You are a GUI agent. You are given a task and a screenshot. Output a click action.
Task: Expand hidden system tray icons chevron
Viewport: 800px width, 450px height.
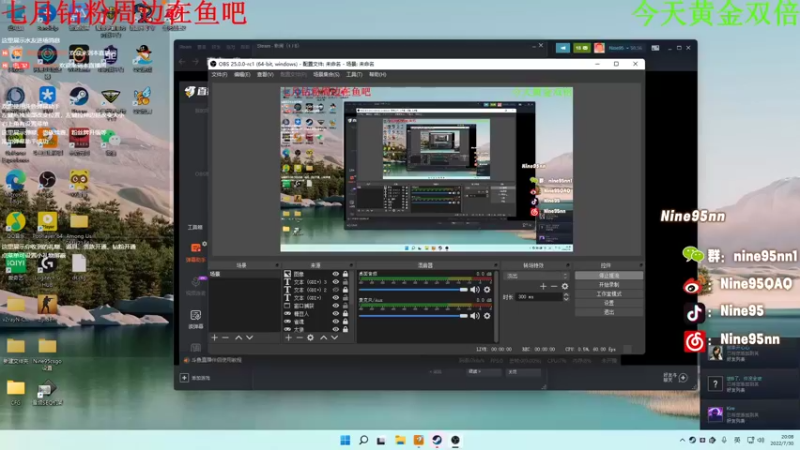[x=682, y=440]
